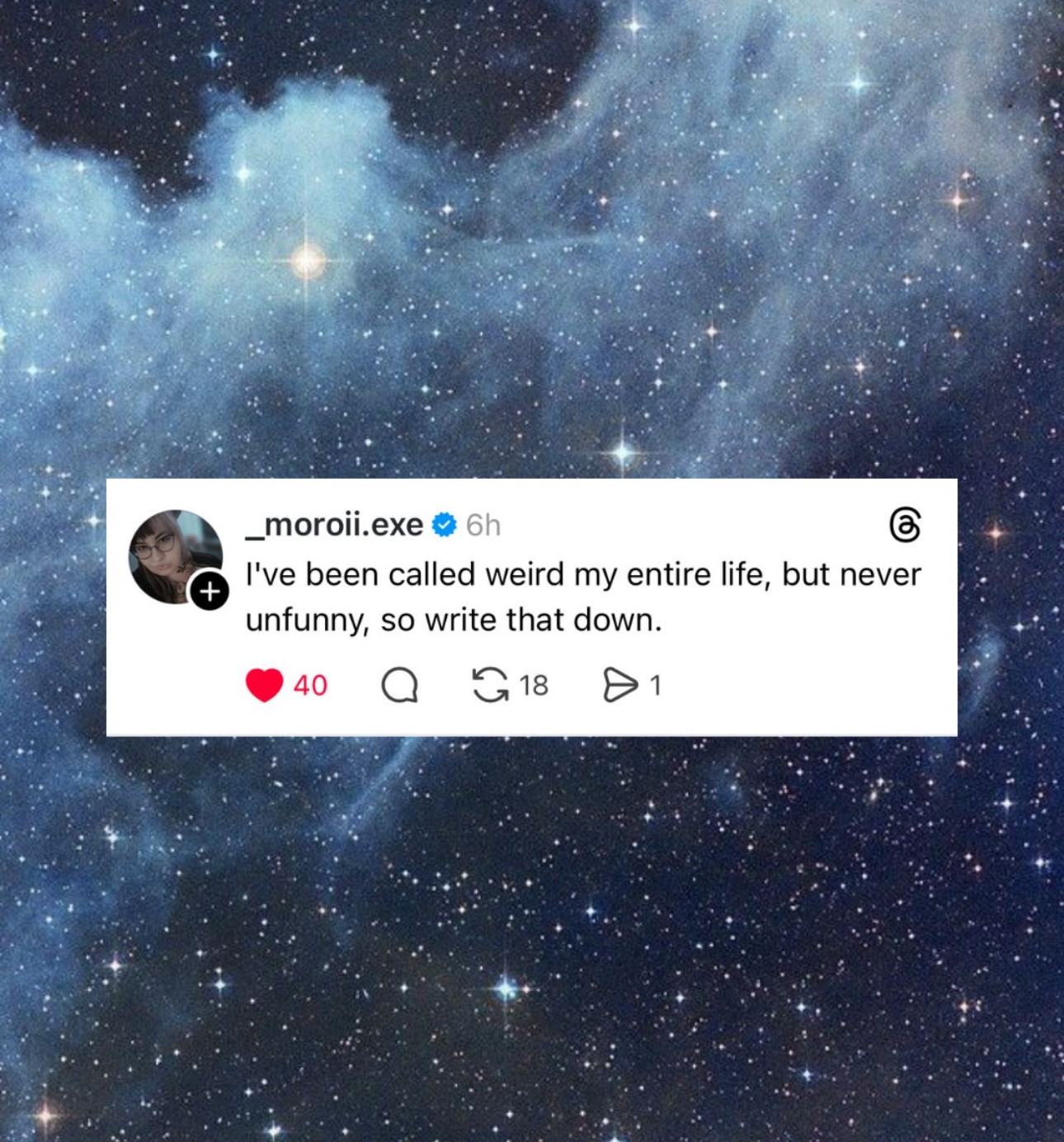Open the _moroii.exe profile picture

coord(176,557)
